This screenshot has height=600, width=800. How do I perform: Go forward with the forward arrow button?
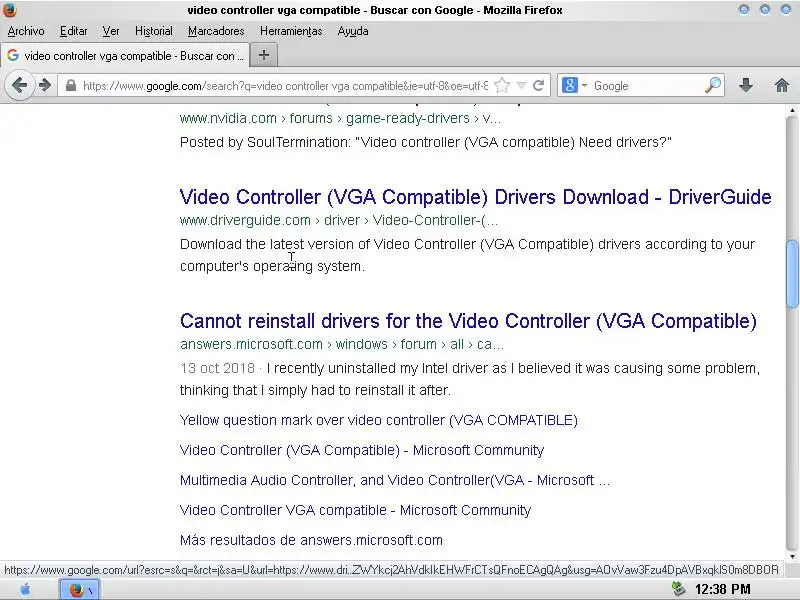pyautogui.click(x=45, y=85)
